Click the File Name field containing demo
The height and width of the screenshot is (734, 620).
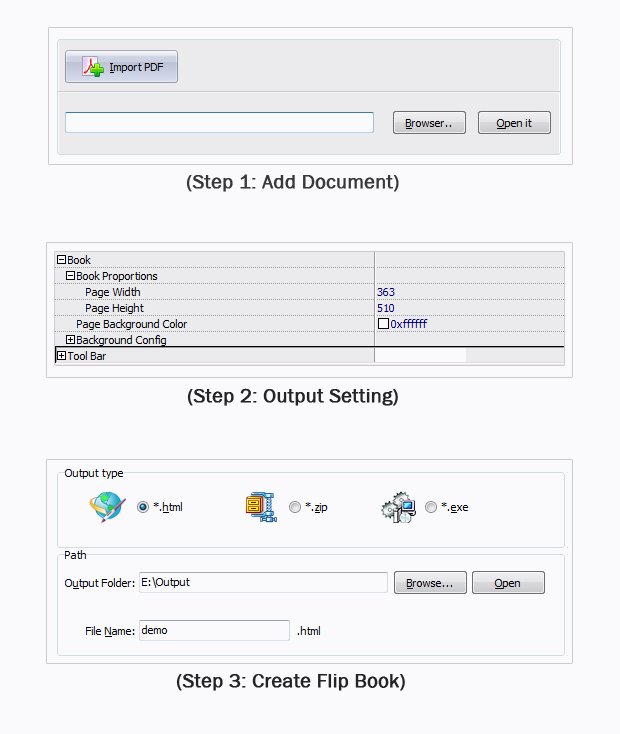(214, 631)
